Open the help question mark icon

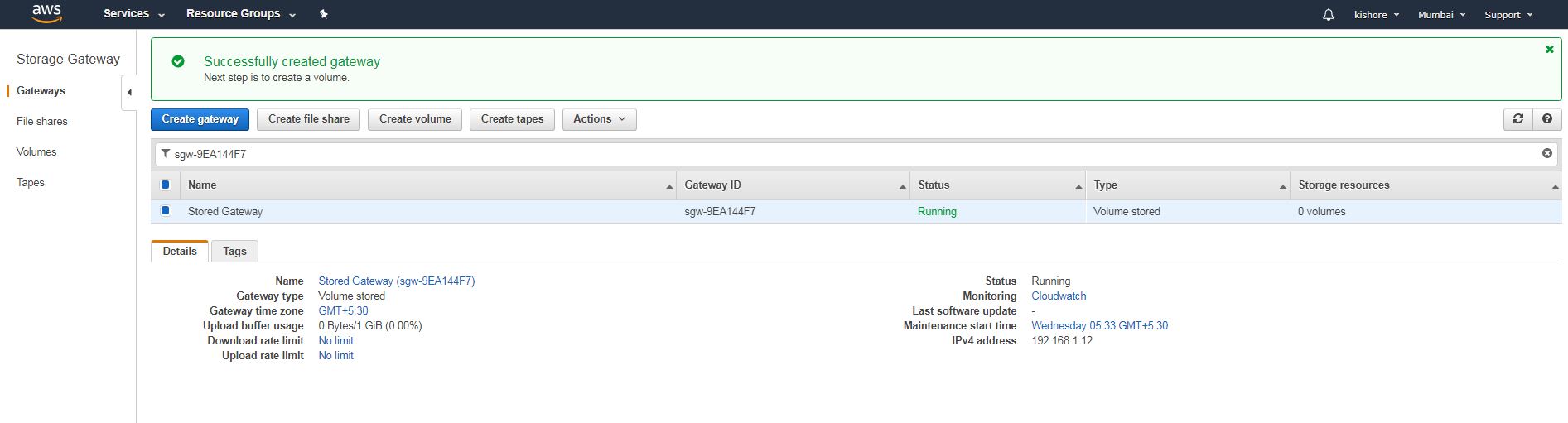[1546, 119]
